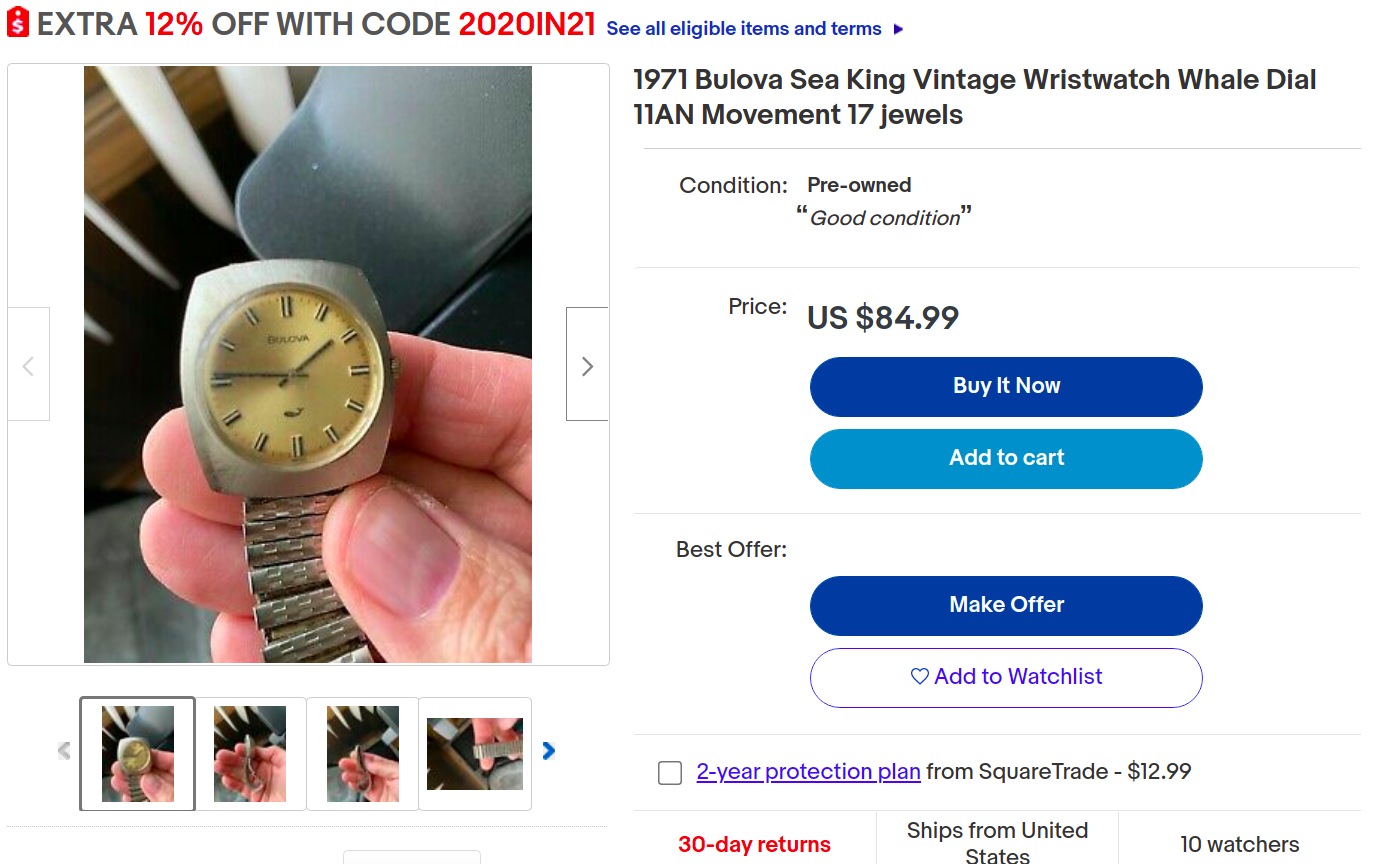
Task: Click the red 30-day returns text
Action: tap(754, 844)
